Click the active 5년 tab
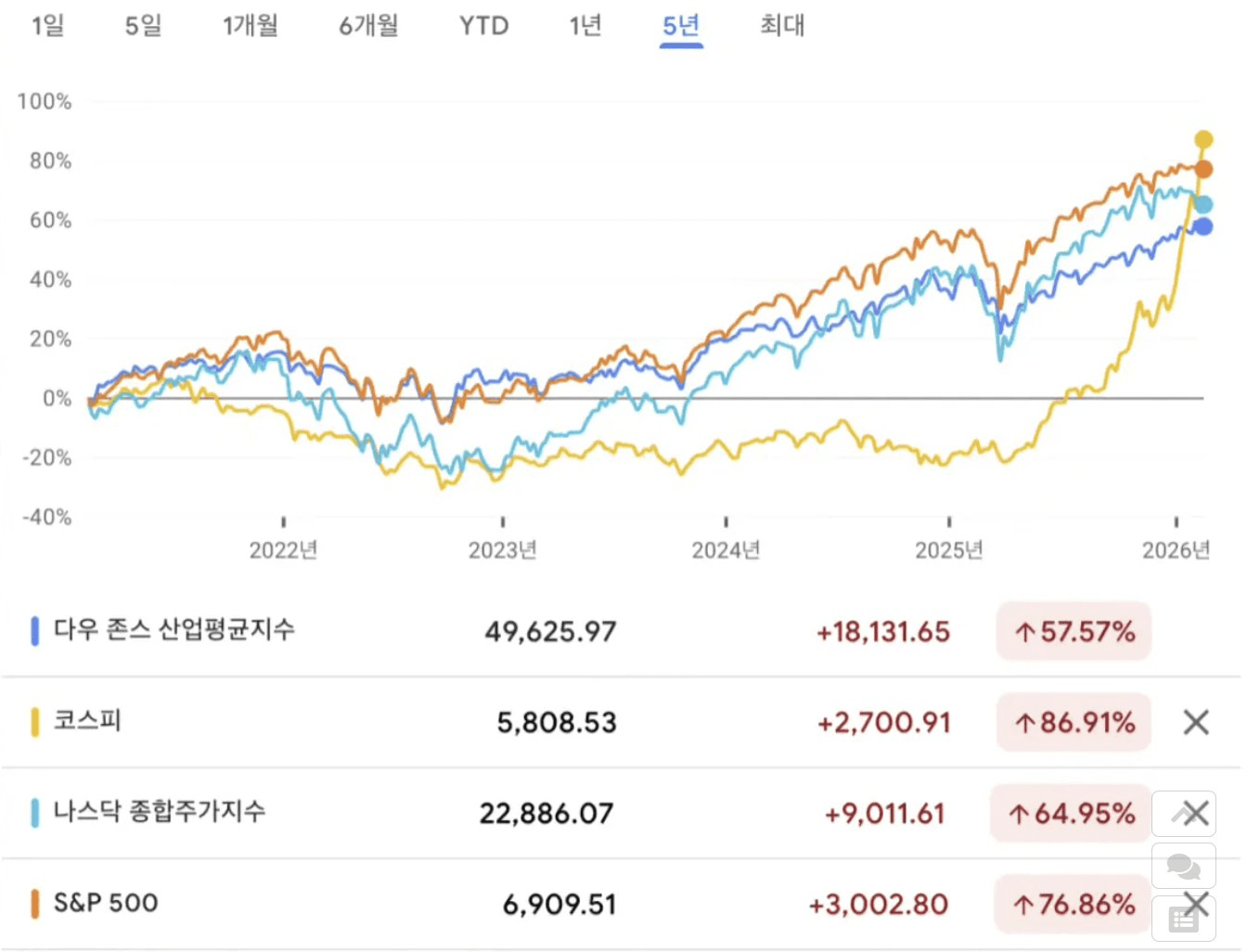The height and width of the screenshot is (952, 1247). click(680, 26)
